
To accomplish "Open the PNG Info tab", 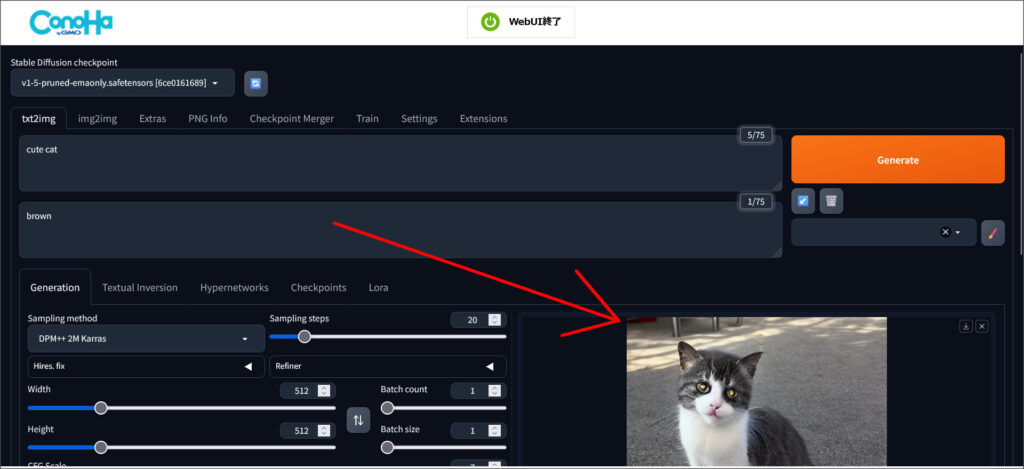I will [x=208, y=119].
